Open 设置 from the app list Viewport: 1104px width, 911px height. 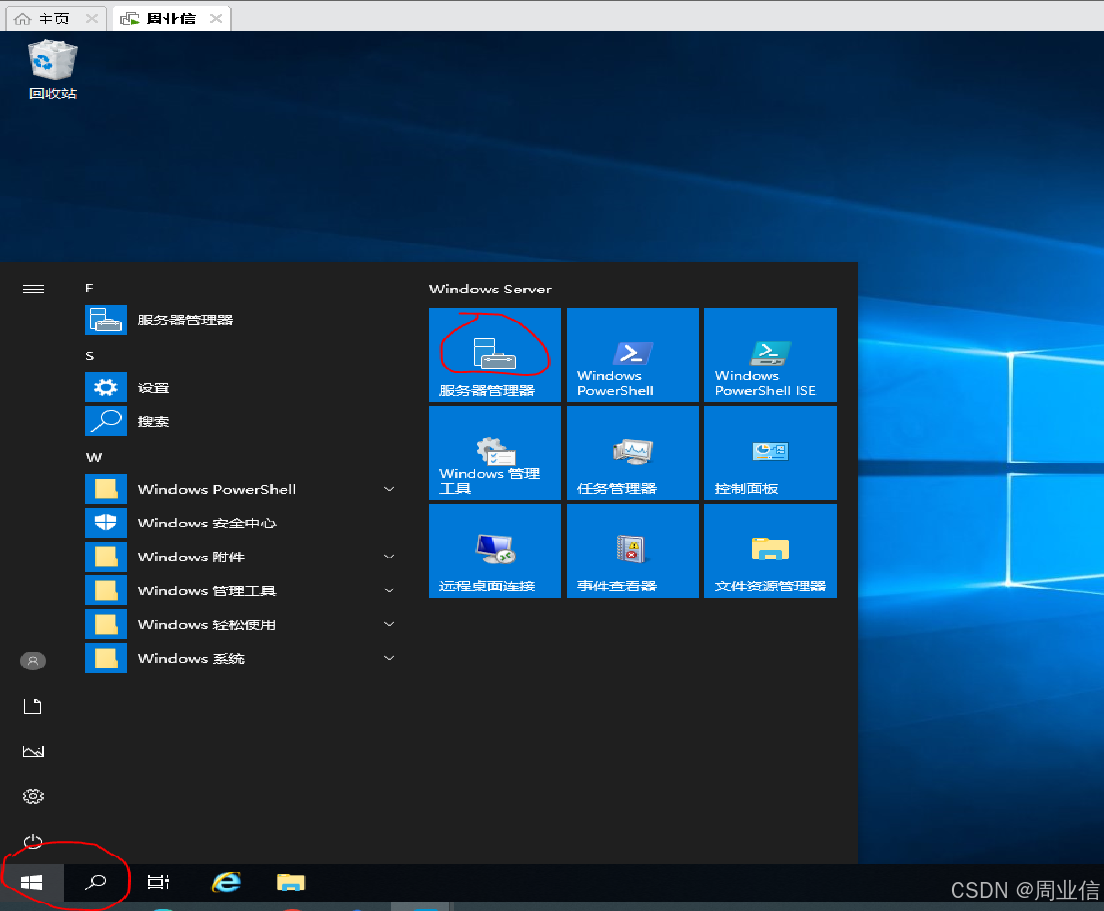(152, 387)
